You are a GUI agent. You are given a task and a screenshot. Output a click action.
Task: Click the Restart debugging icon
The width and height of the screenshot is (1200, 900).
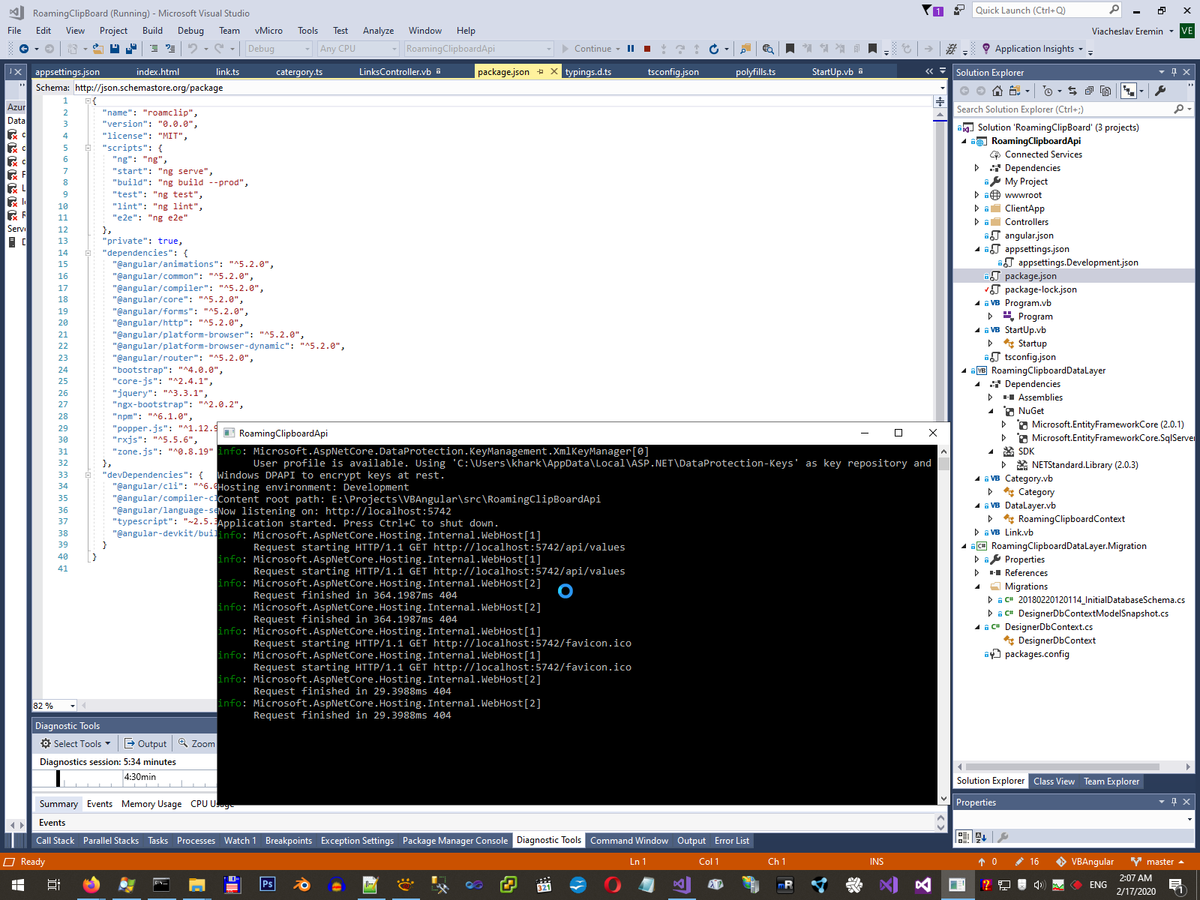tap(714, 48)
